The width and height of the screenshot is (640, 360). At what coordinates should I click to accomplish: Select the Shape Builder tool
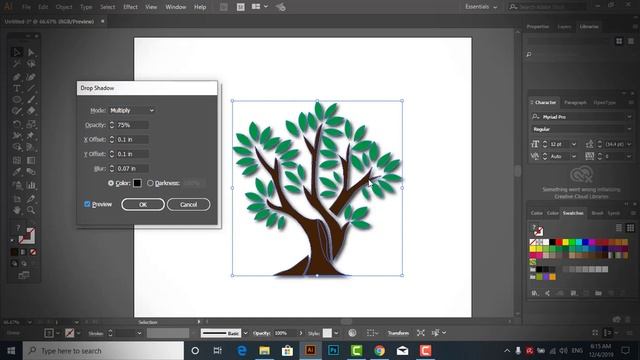17,147
